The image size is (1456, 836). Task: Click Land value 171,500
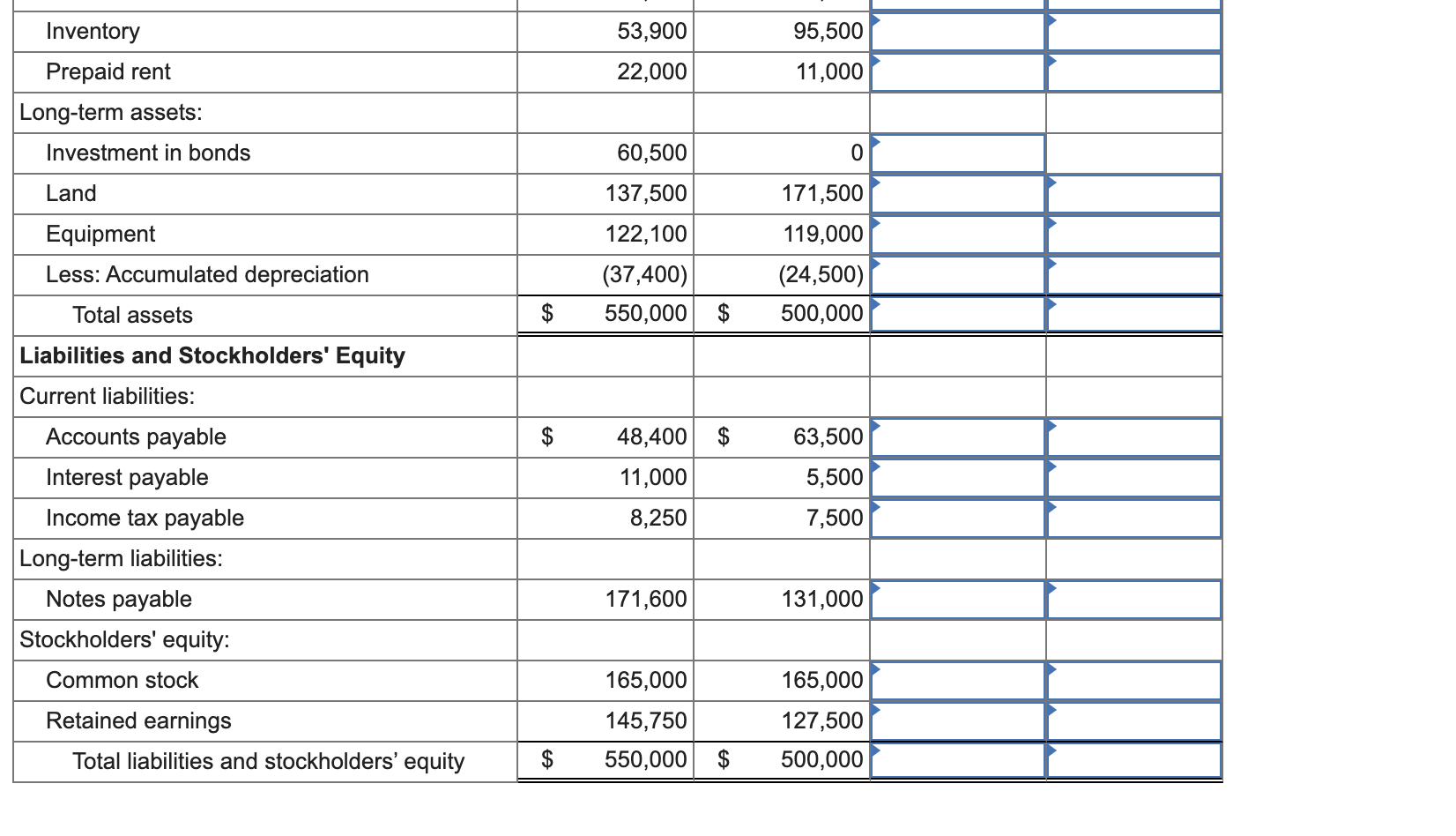[822, 194]
